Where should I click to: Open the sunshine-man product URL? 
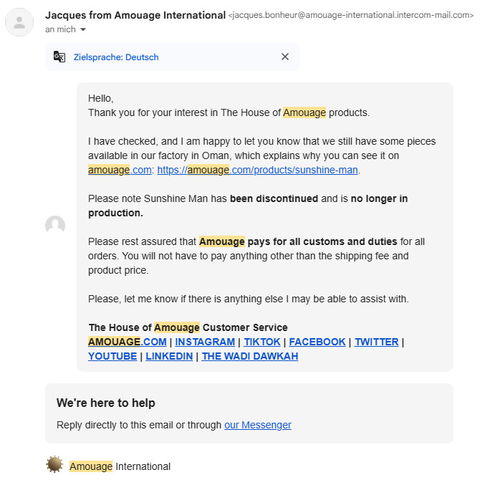pyautogui.click(x=258, y=170)
